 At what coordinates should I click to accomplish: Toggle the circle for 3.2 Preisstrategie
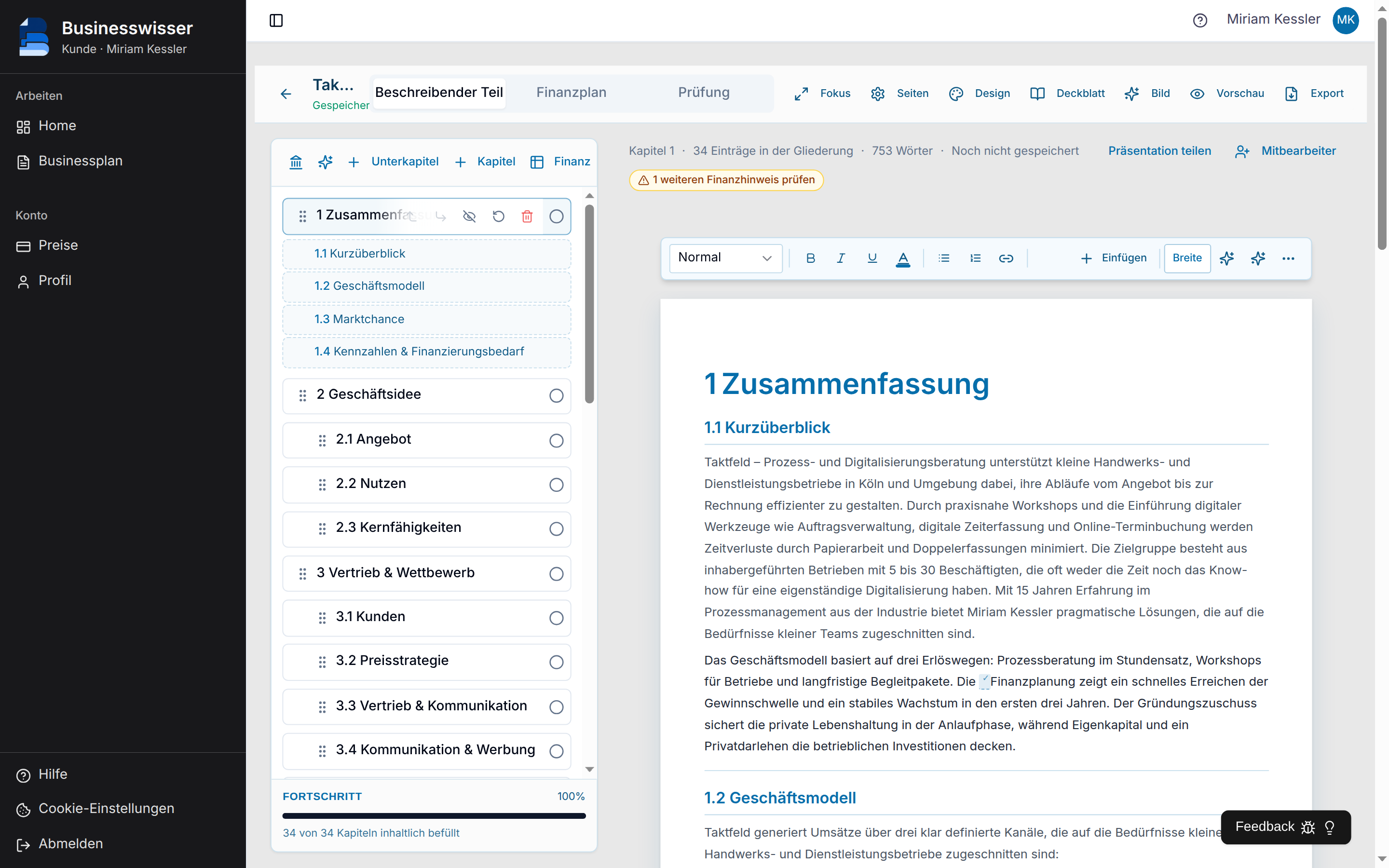tap(556, 662)
